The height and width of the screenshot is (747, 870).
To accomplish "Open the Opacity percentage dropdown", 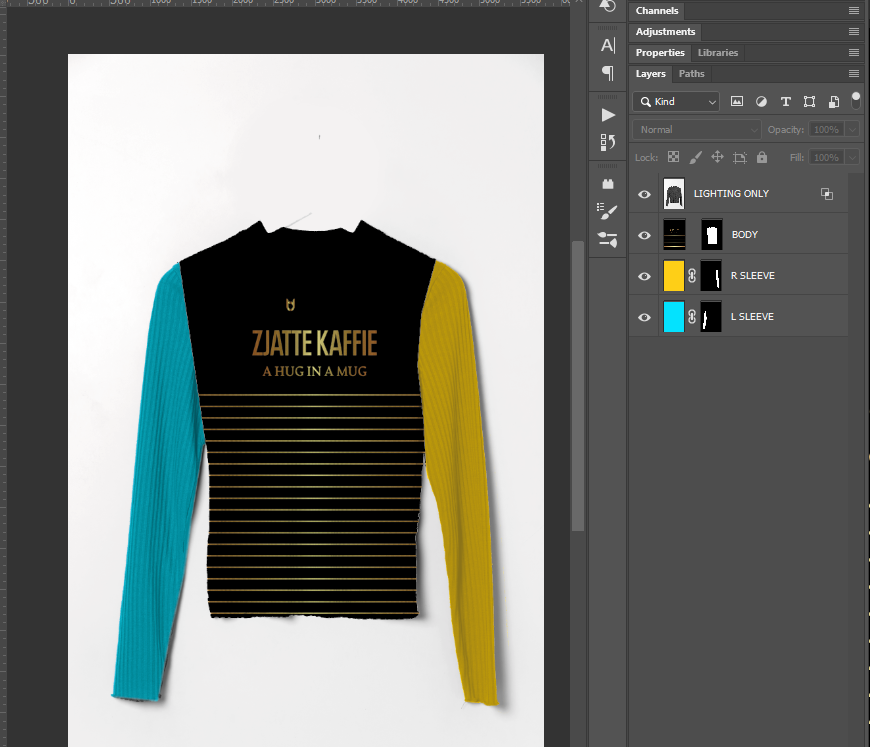I will (852, 129).
